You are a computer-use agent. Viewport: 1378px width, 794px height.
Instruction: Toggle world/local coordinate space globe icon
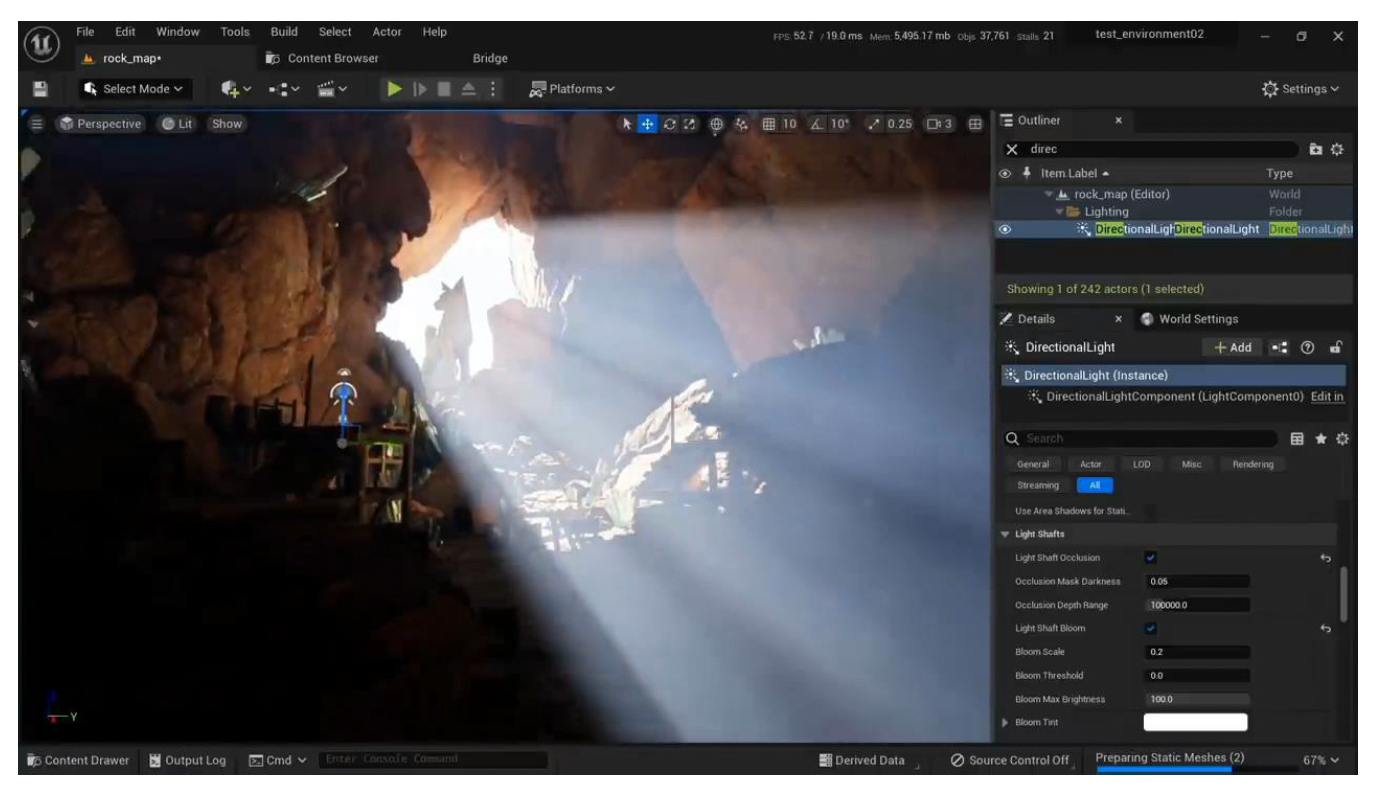716,124
